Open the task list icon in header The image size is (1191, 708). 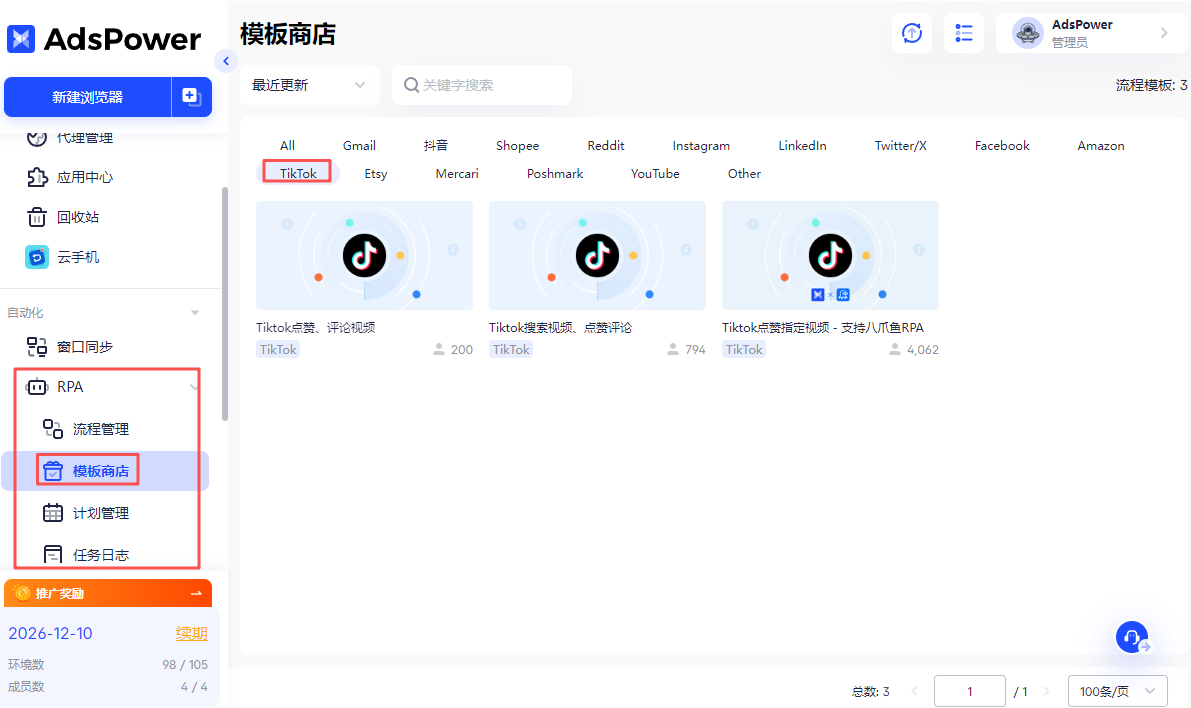tap(963, 33)
